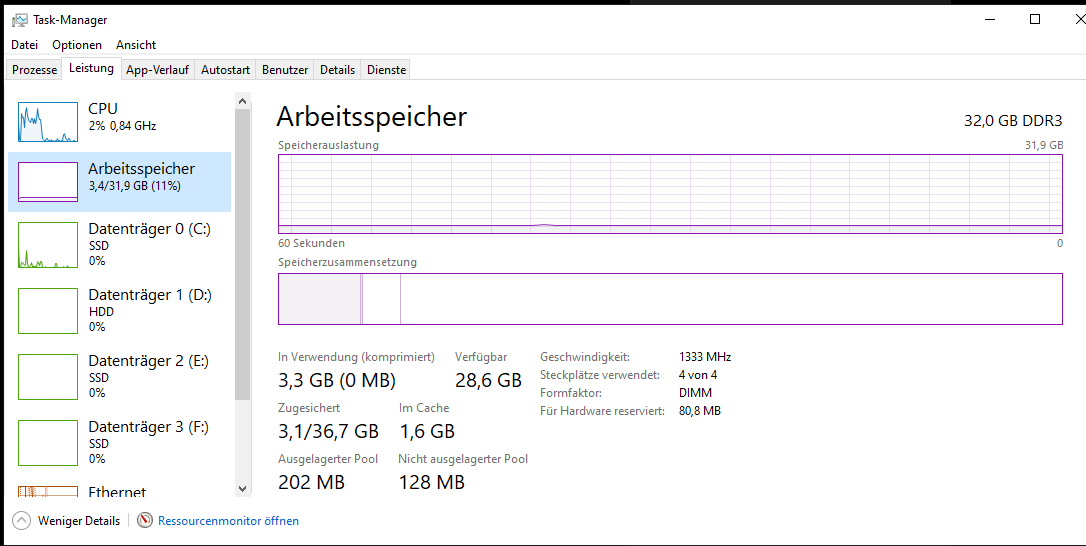Click Datenträger 3 (F:) graph icon
This screenshot has height=546, width=1086.
click(48, 443)
